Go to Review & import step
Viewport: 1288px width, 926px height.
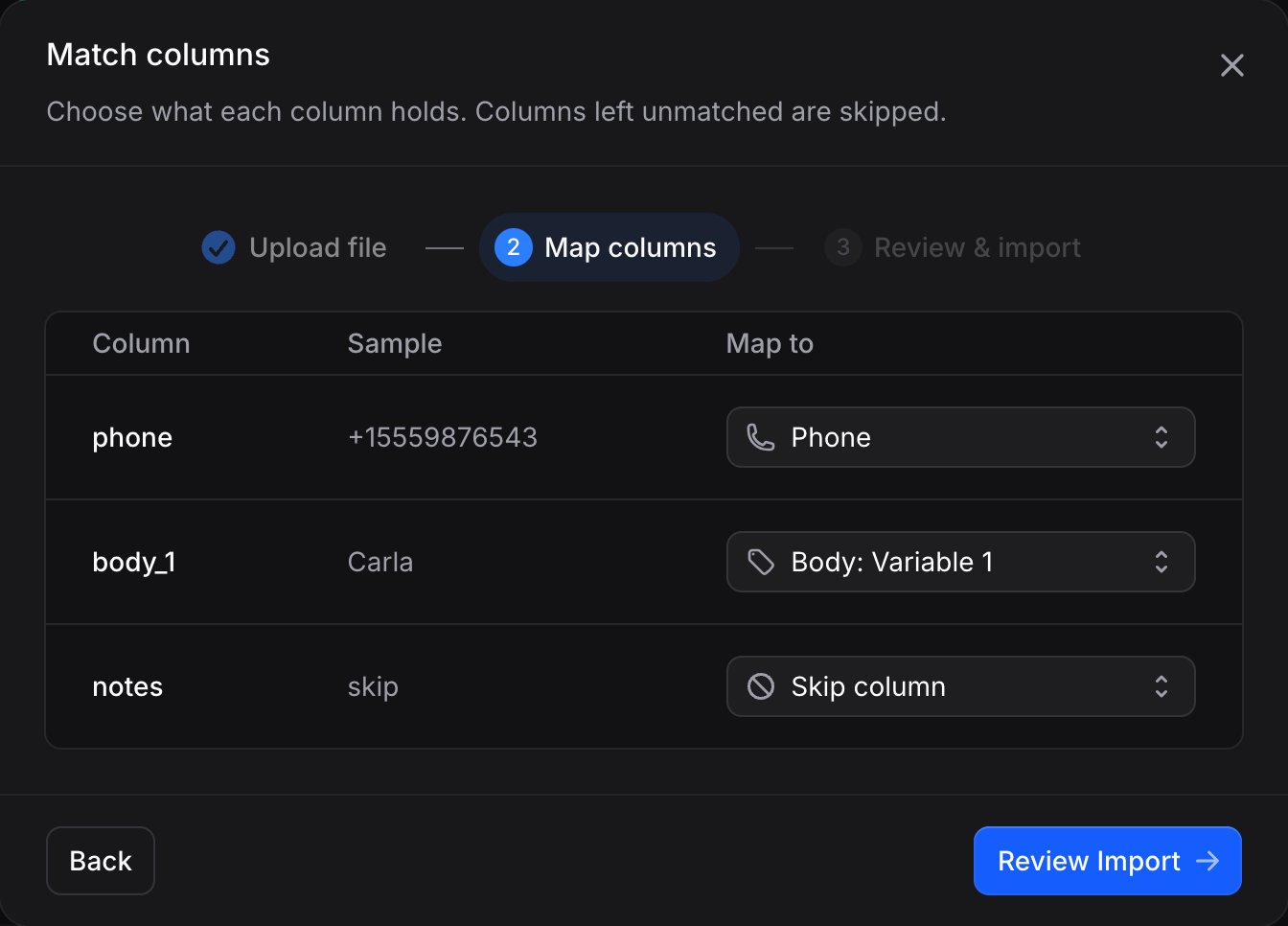point(953,247)
